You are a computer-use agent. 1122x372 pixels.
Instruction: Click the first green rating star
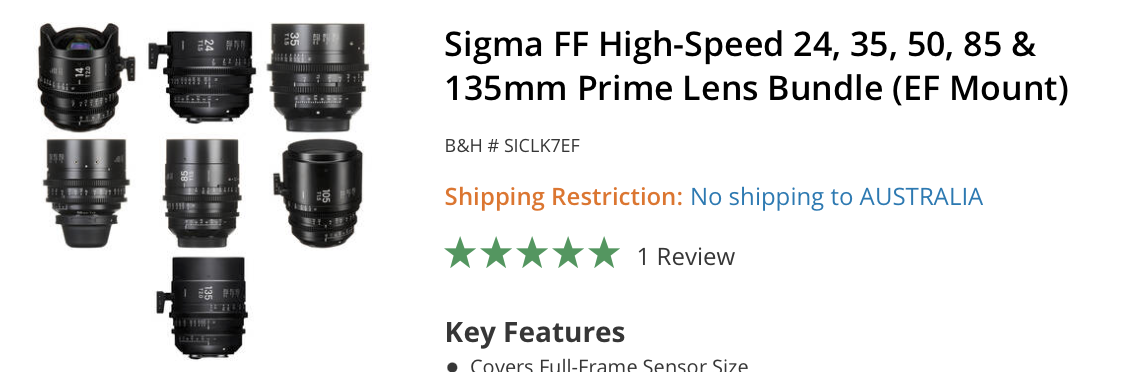[x=462, y=253]
